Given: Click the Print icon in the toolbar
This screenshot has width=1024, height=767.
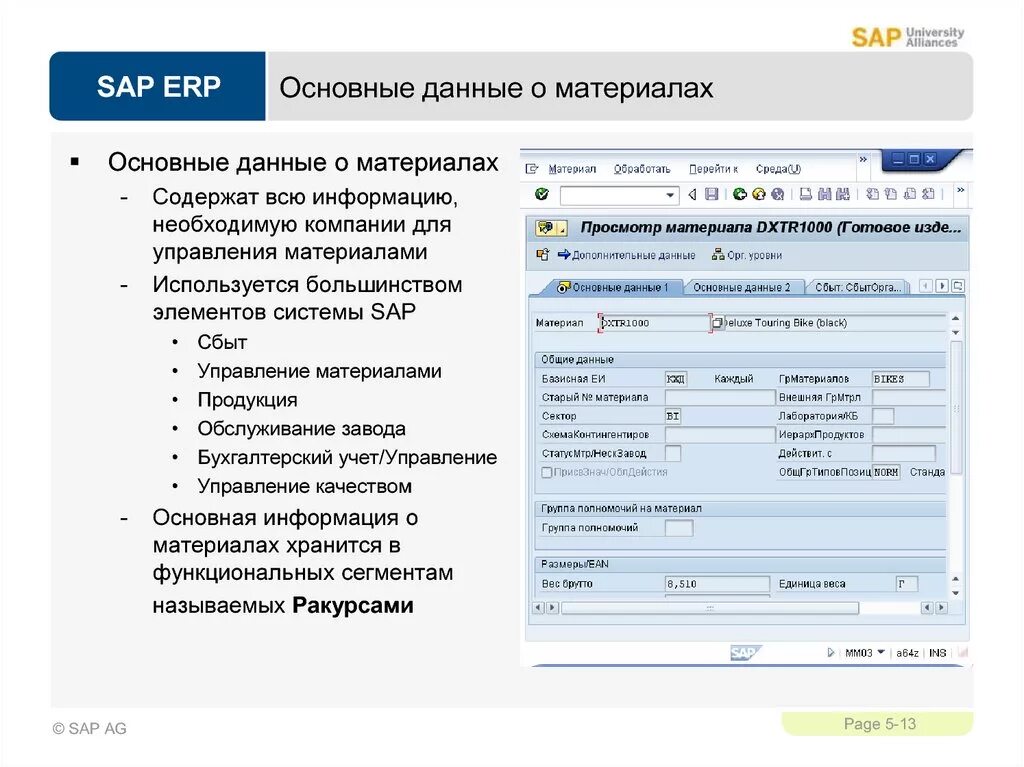Looking at the screenshot, I should [806, 194].
